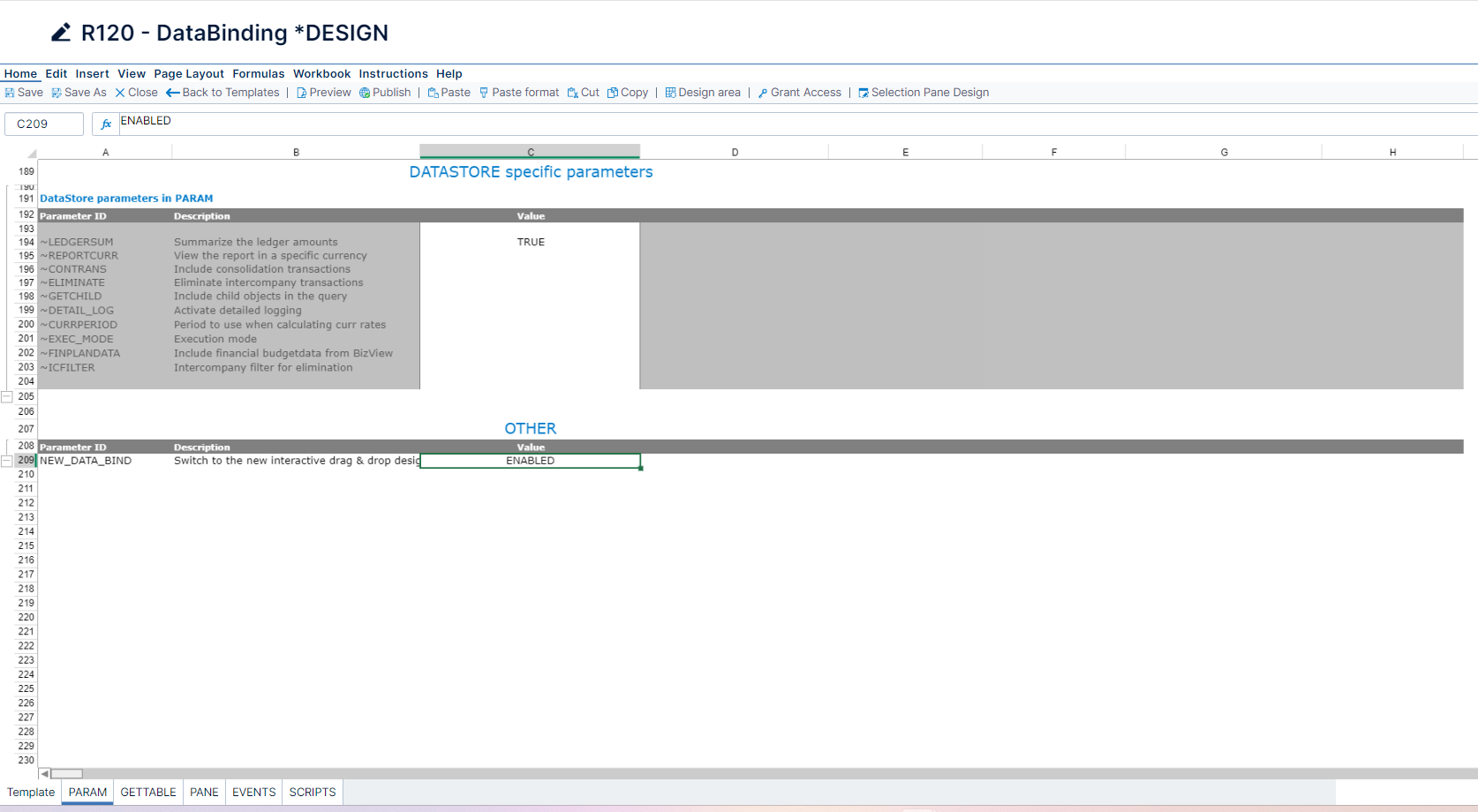Click the ~REPORTCURR parameter cell
Image resolution: width=1478 pixels, height=812 pixels.
[x=105, y=256]
